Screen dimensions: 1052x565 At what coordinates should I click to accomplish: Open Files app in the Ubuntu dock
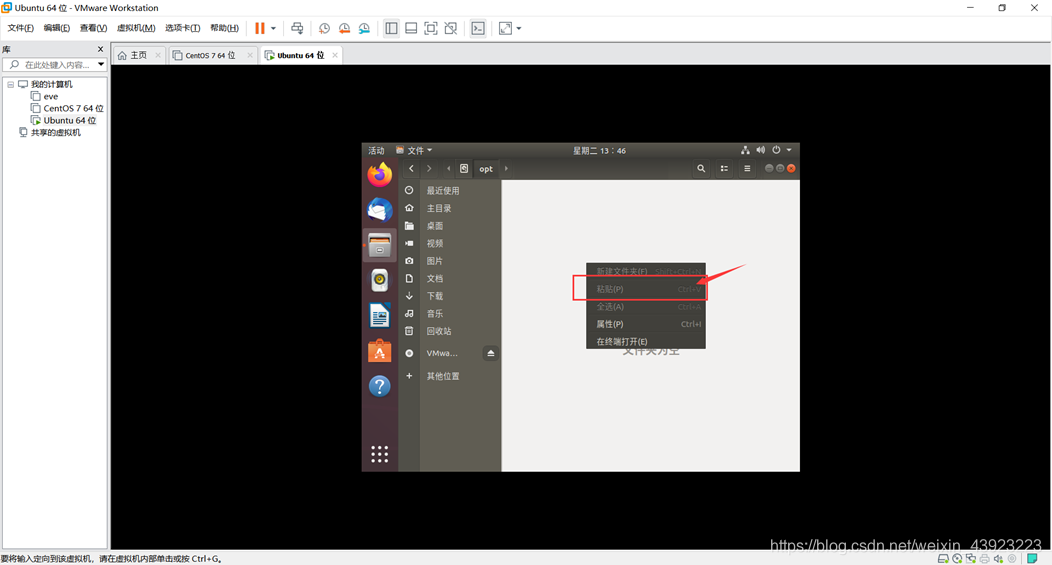380,246
